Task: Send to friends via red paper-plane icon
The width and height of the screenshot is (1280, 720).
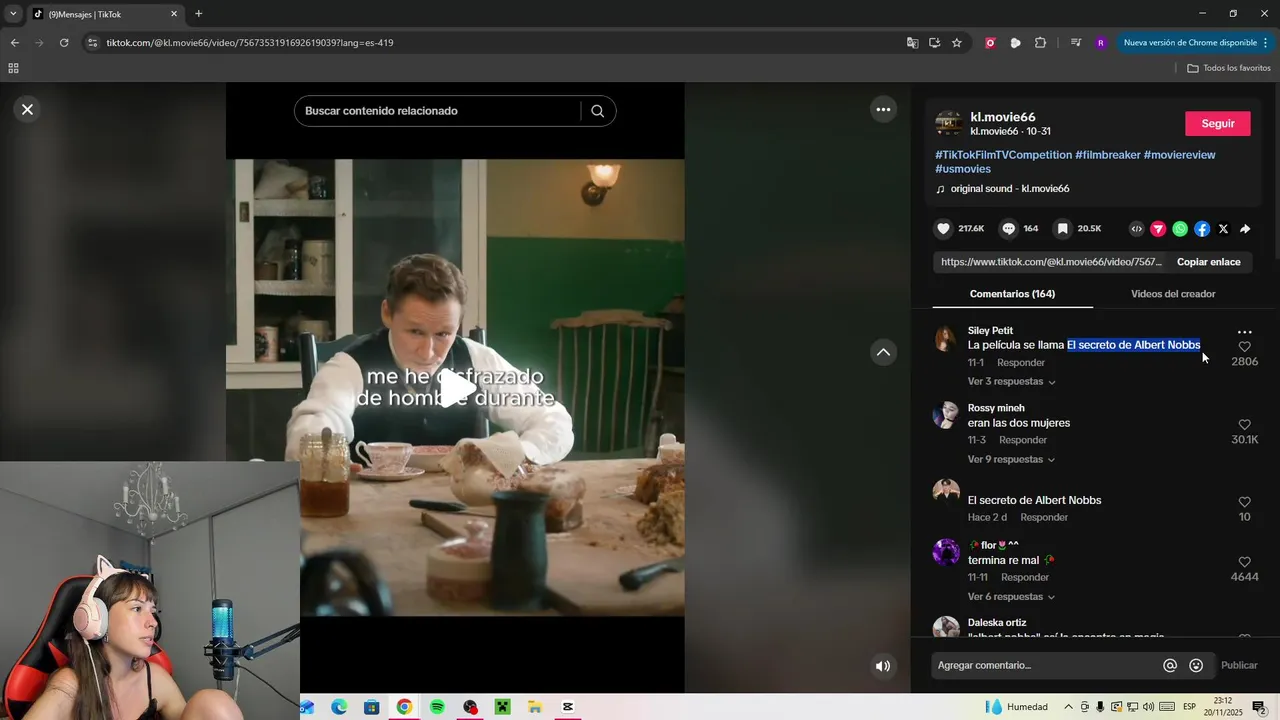Action: pyautogui.click(x=1158, y=229)
